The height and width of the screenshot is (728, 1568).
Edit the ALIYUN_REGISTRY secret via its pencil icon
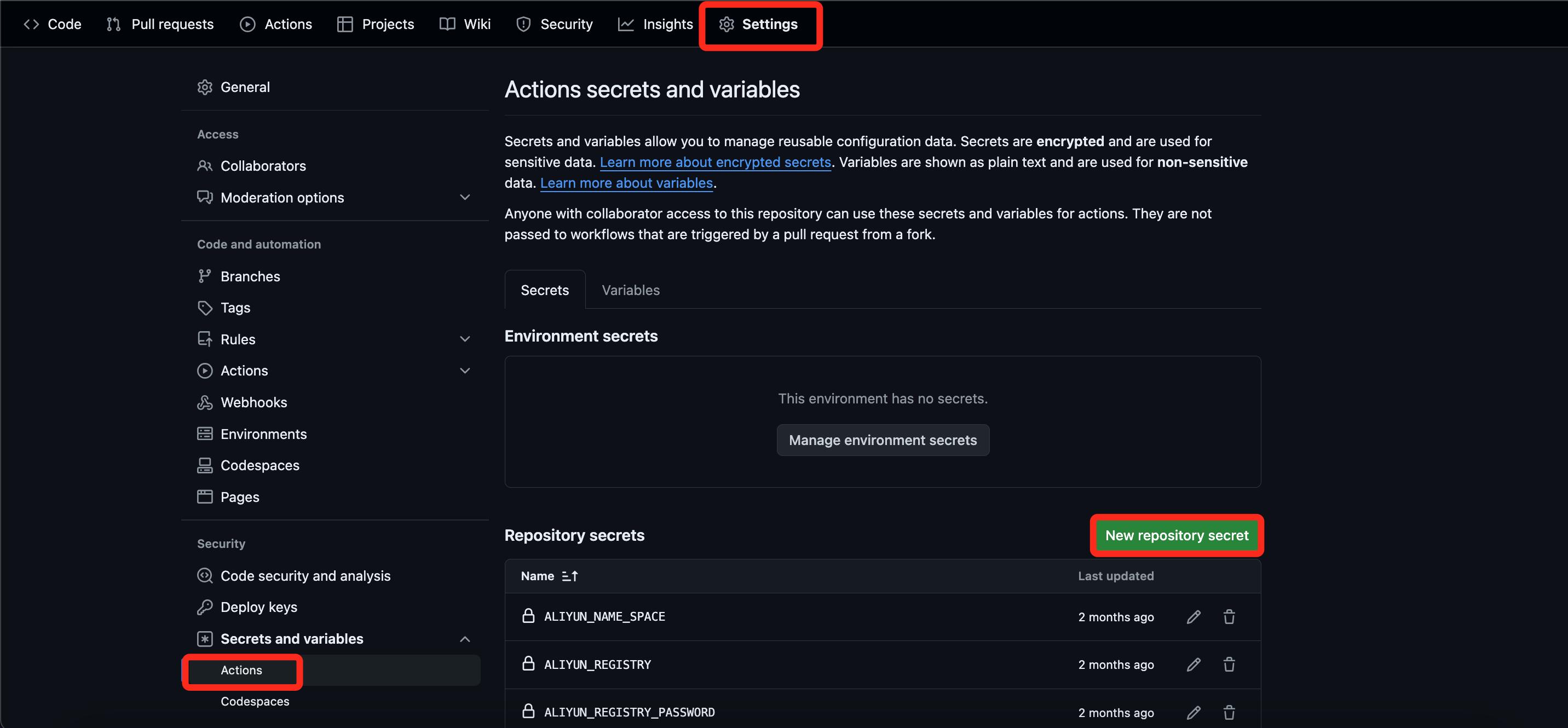pyautogui.click(x=1193, y=664)
